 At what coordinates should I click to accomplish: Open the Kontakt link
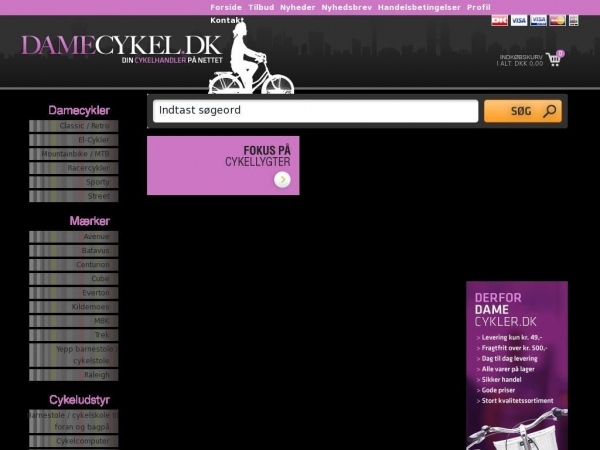point(227,20)
